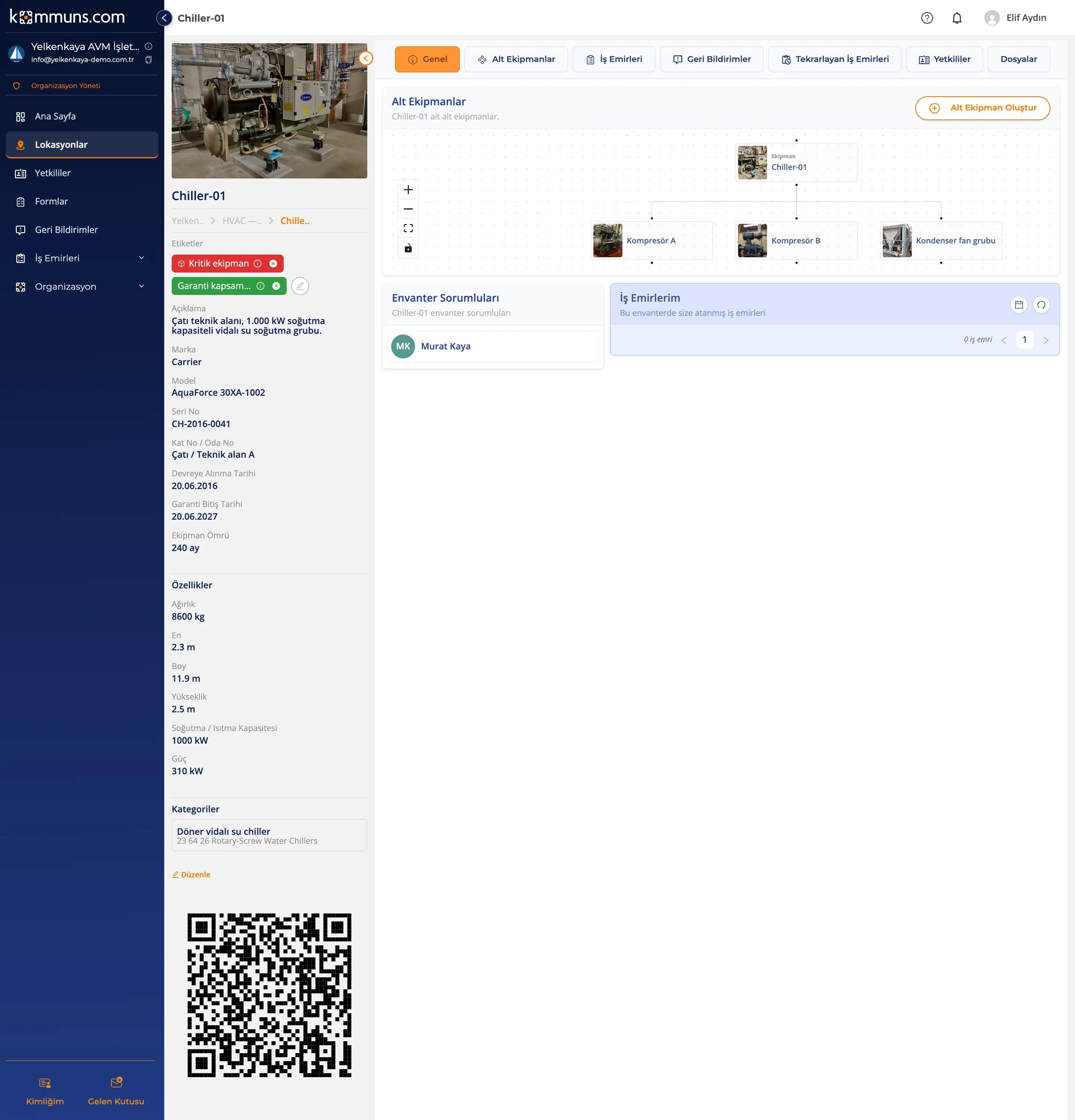Open the Chiller-01 equipment photo
Image resolution: width=1075 pixels, height=1120 pixels.
coord(269,111)
